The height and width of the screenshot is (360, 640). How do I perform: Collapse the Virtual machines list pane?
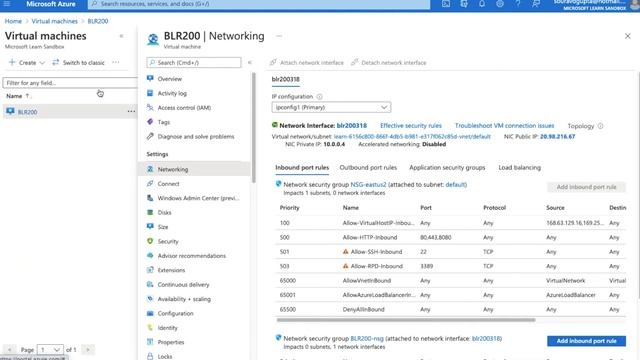[121, 36]
